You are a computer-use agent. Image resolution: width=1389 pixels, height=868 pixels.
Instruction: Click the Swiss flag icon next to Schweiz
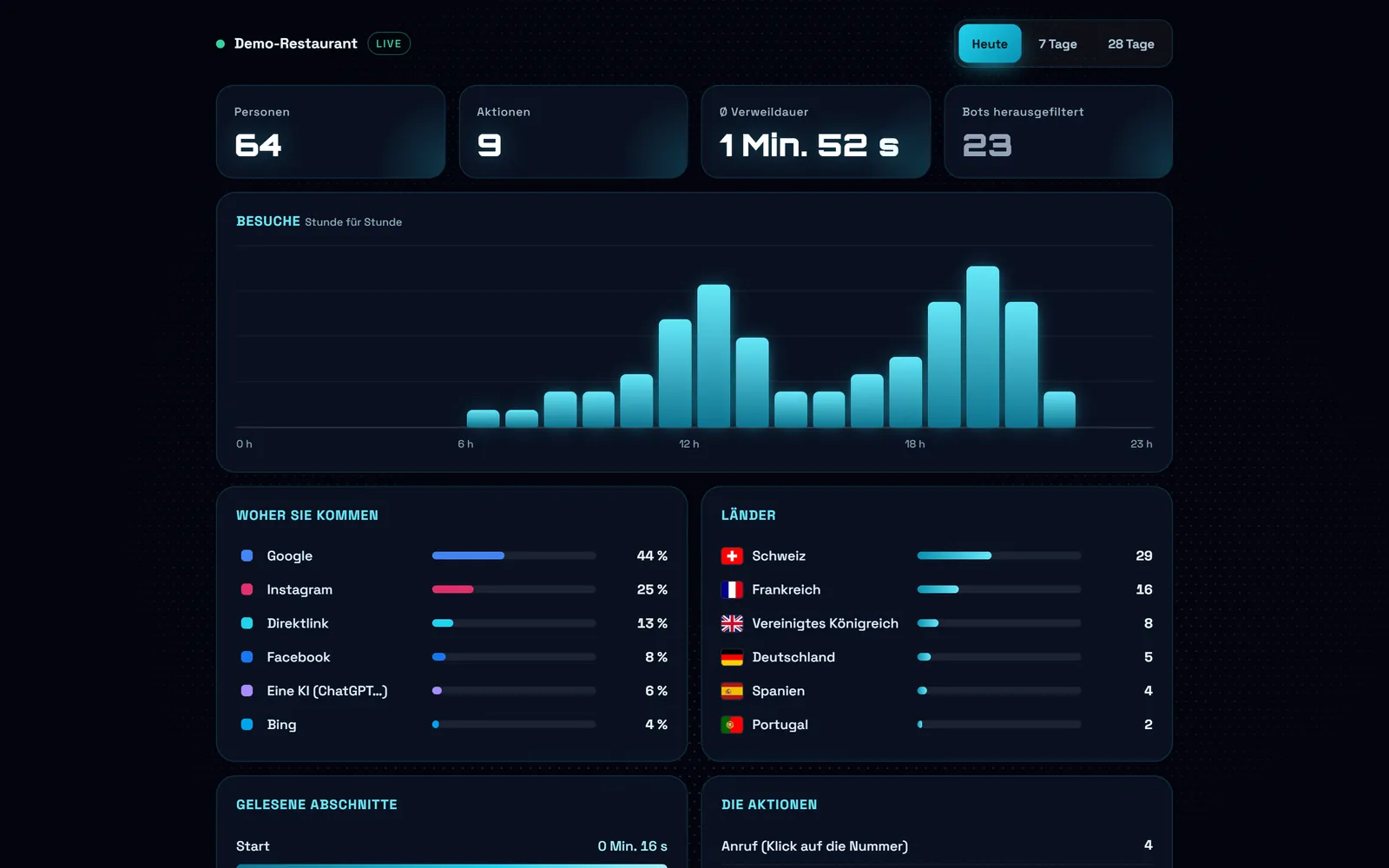732,556
